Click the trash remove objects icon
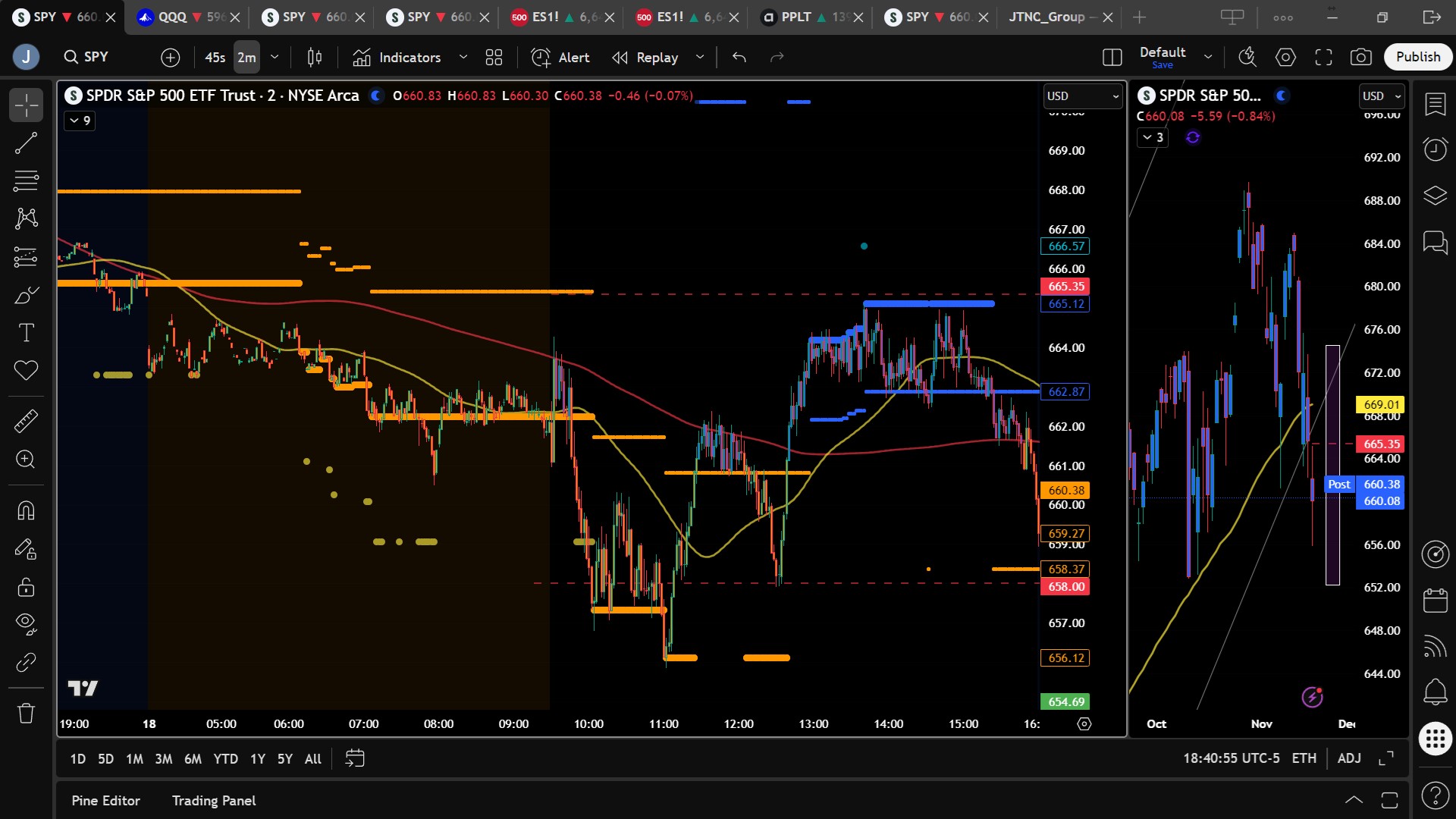The height and width of the screenshot is (819, 1456). click(x=26, y=713)
